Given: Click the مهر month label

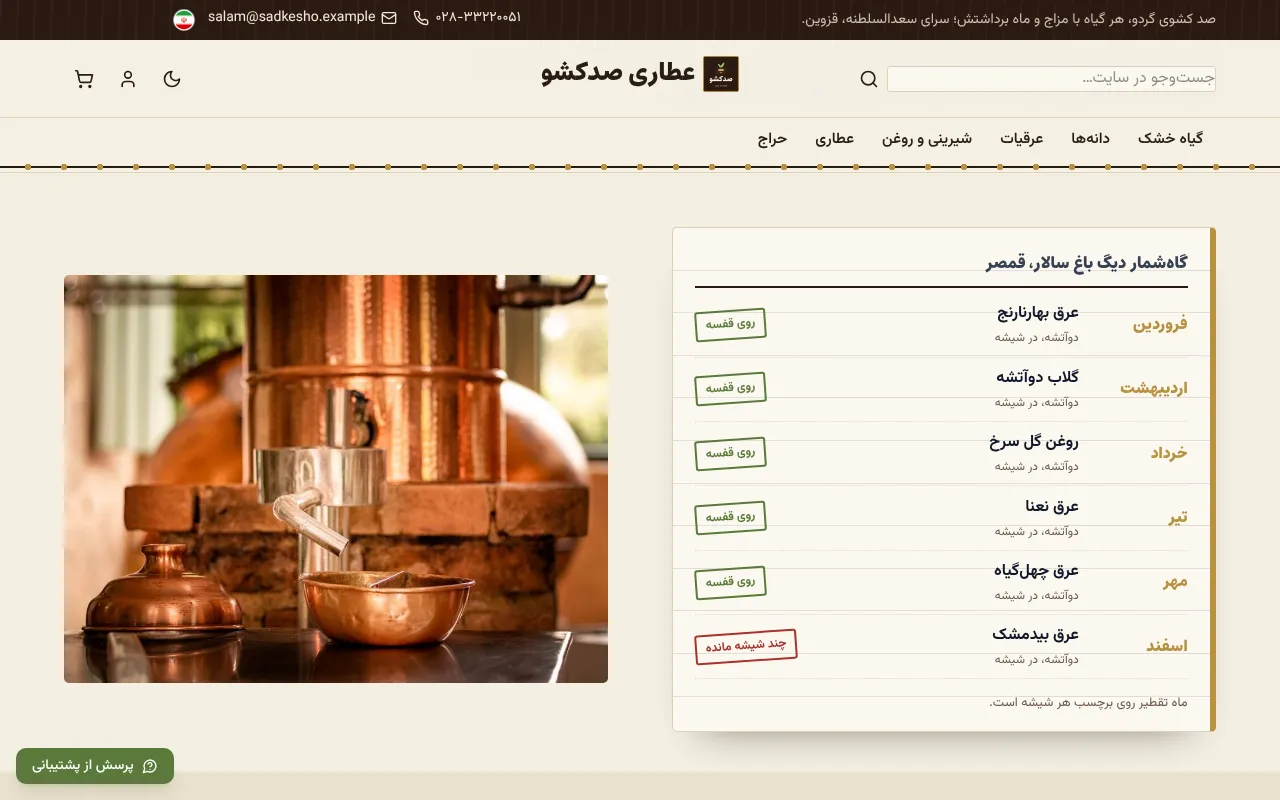Looking at the screenshot, I should (x=1176, y=581).
